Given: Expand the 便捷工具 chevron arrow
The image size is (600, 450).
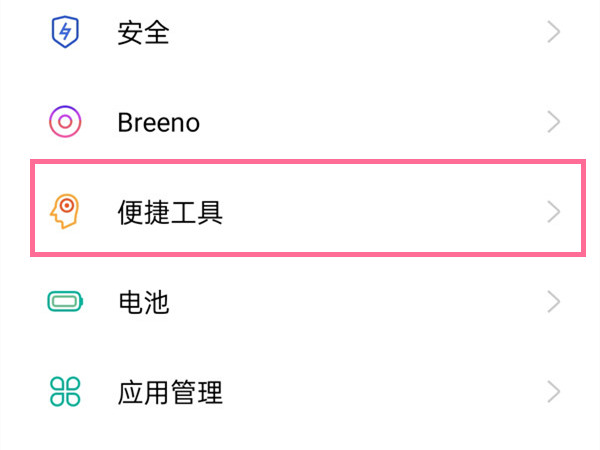Looking at the screenshot, I should pyautogui.click(x=553, y=211).
